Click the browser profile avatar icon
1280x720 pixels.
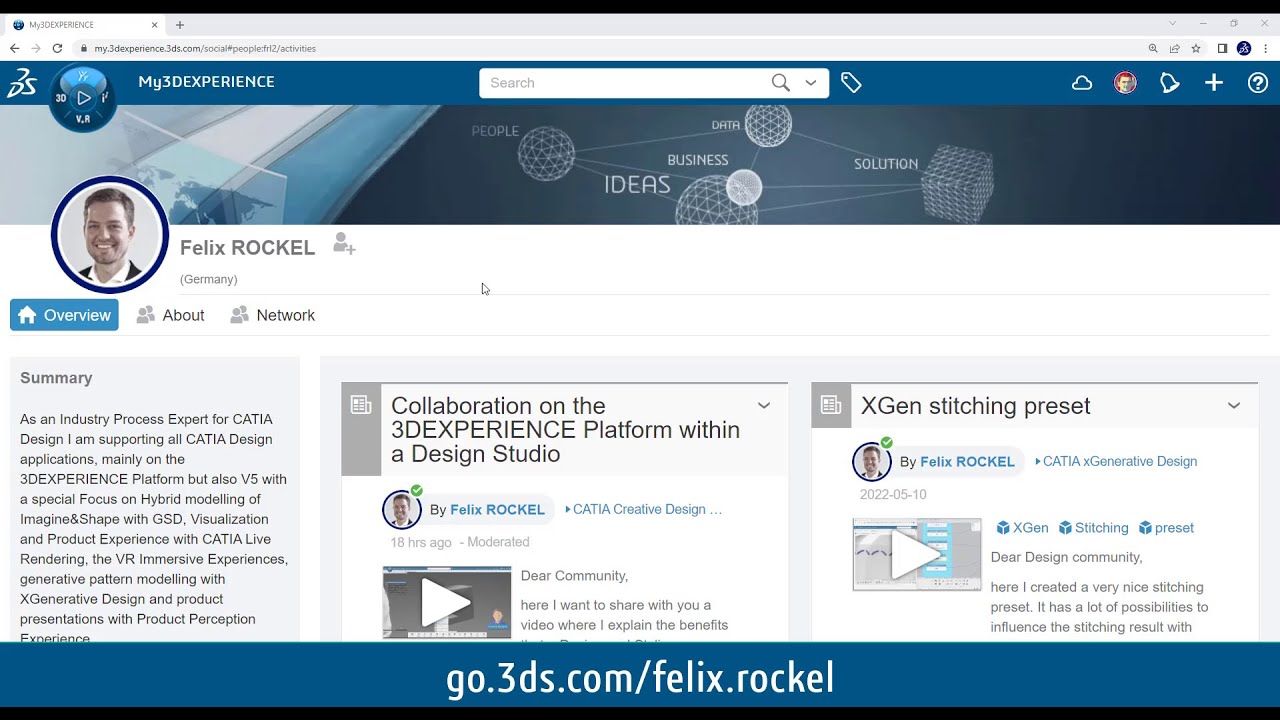pos(1244,48)
